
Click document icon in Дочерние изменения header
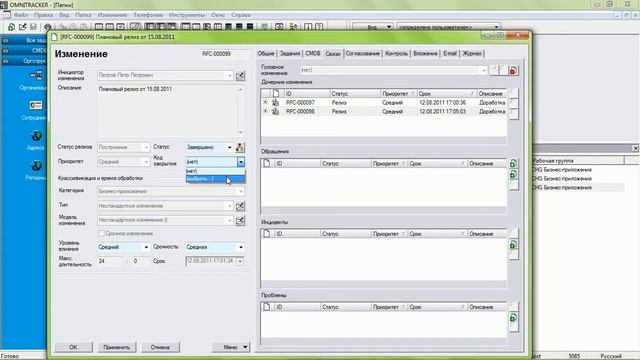pos(276,93)
